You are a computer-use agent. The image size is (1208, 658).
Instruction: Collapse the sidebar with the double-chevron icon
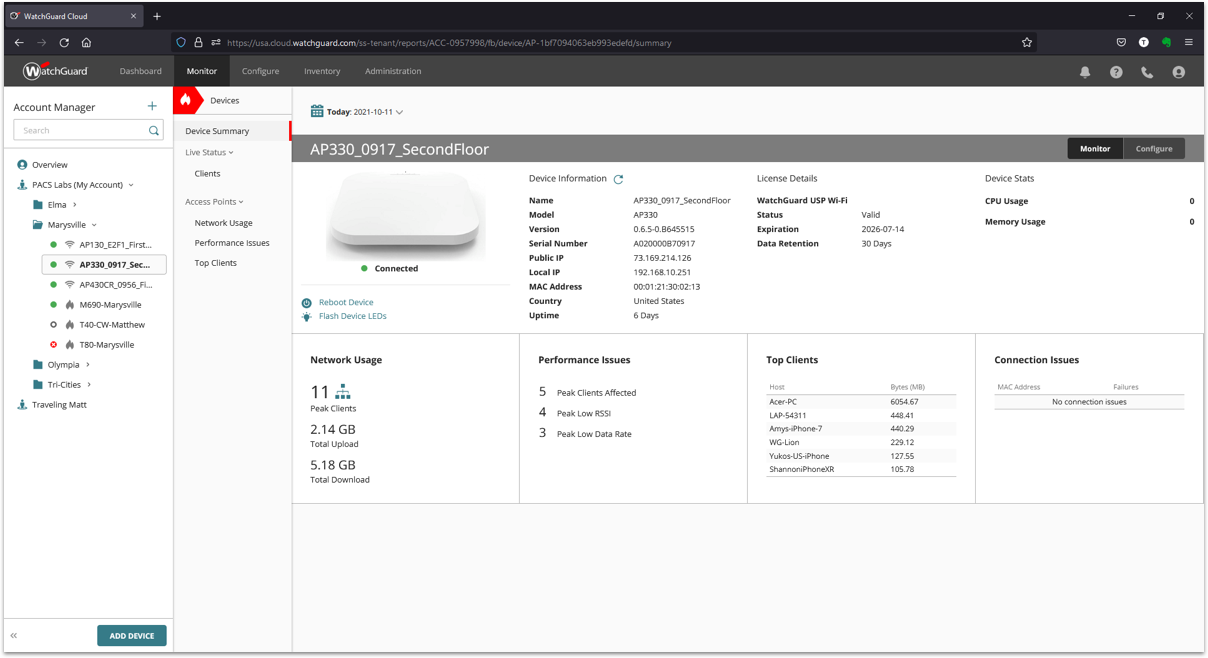point(14,636)
